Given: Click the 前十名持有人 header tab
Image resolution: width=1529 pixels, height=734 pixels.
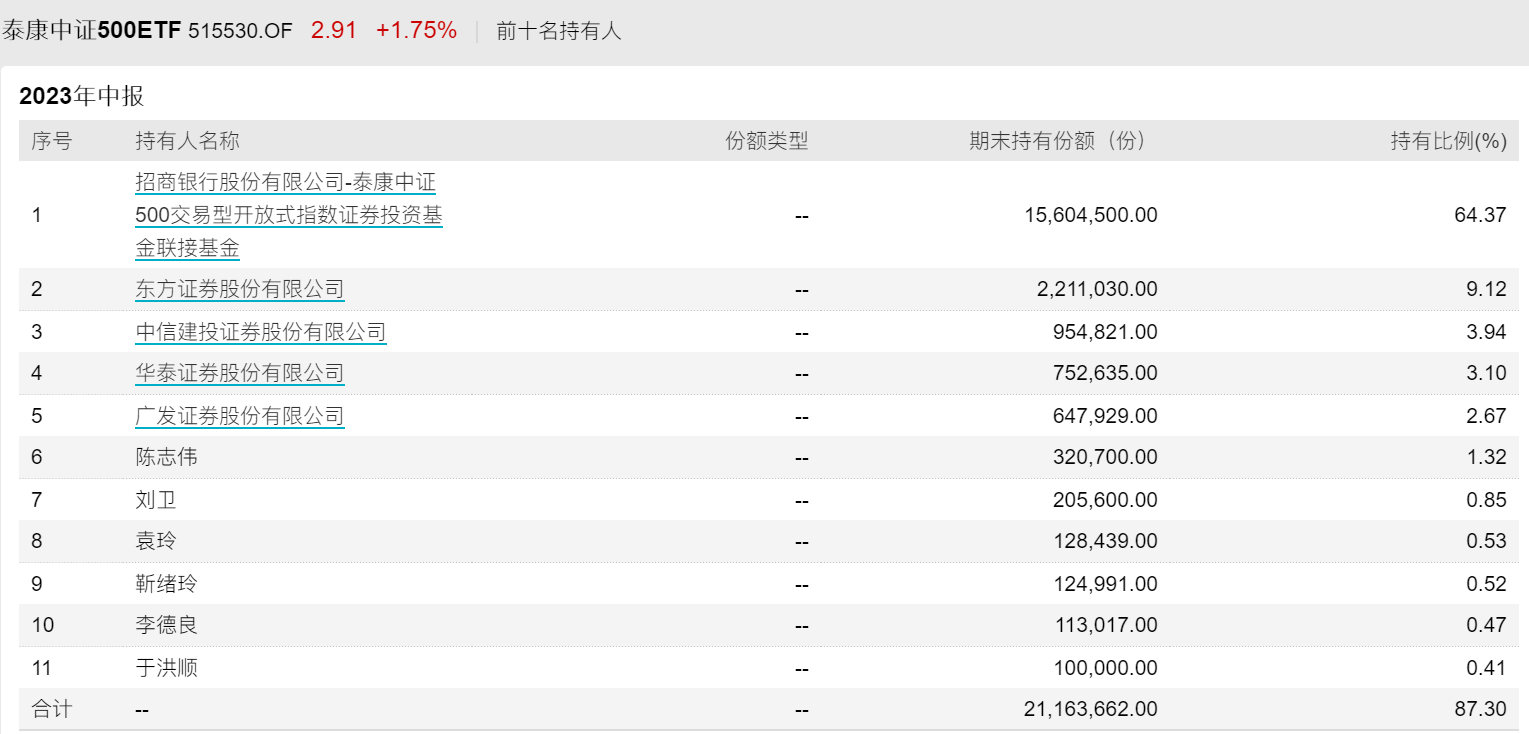Looking at the screenshot, I should pyautogui.click(x=558, y=31).
